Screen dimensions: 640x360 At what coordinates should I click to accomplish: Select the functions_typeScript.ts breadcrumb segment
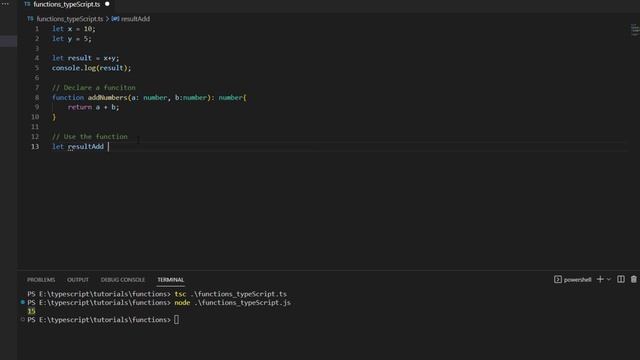point(70,19)
